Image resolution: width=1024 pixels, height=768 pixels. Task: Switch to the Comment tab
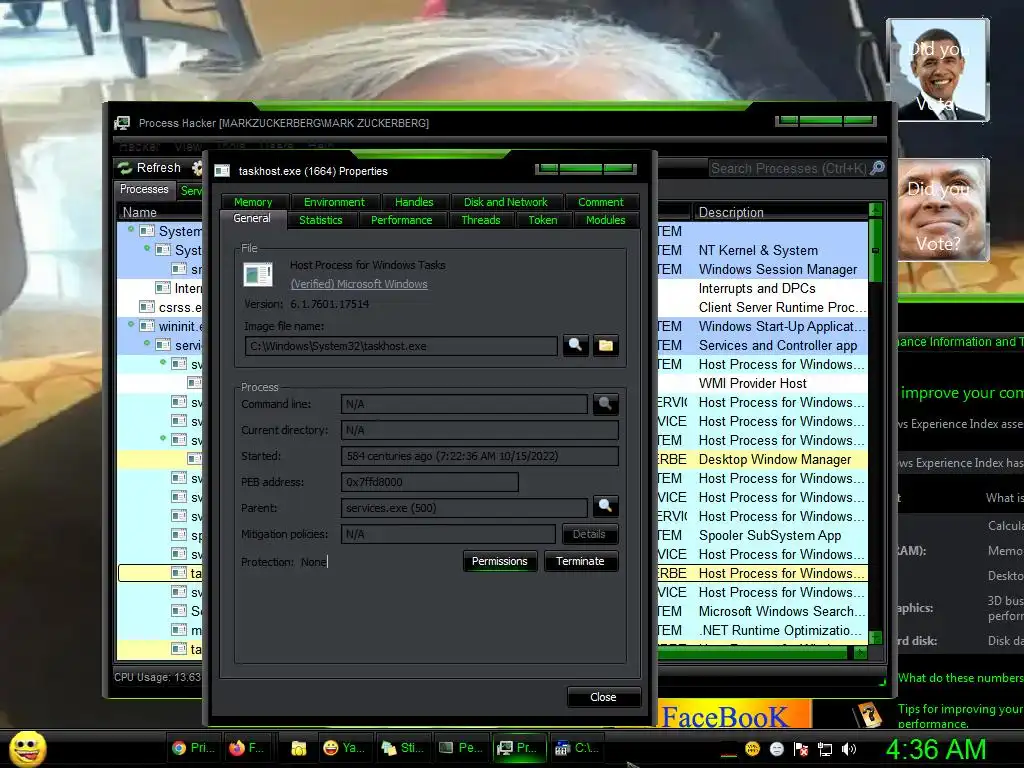[x=600, y=202]
